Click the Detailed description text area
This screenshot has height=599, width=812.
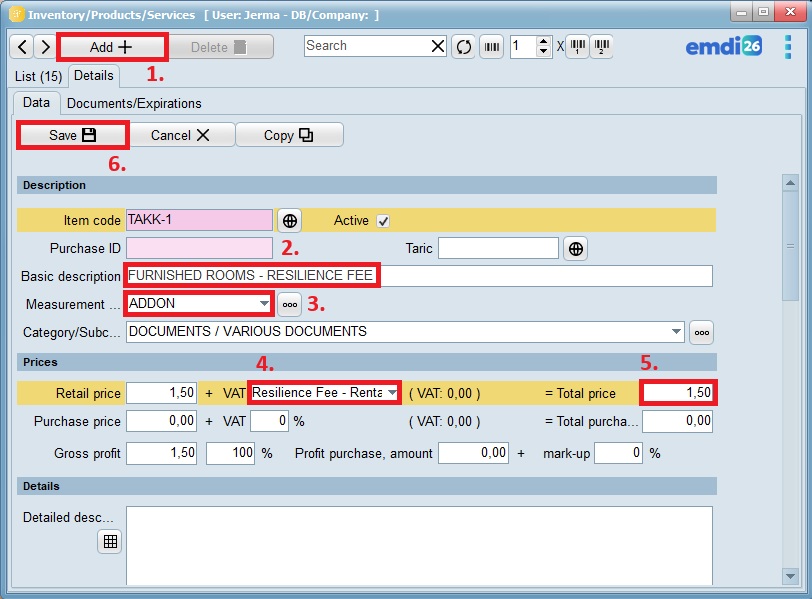click(419, 546)
